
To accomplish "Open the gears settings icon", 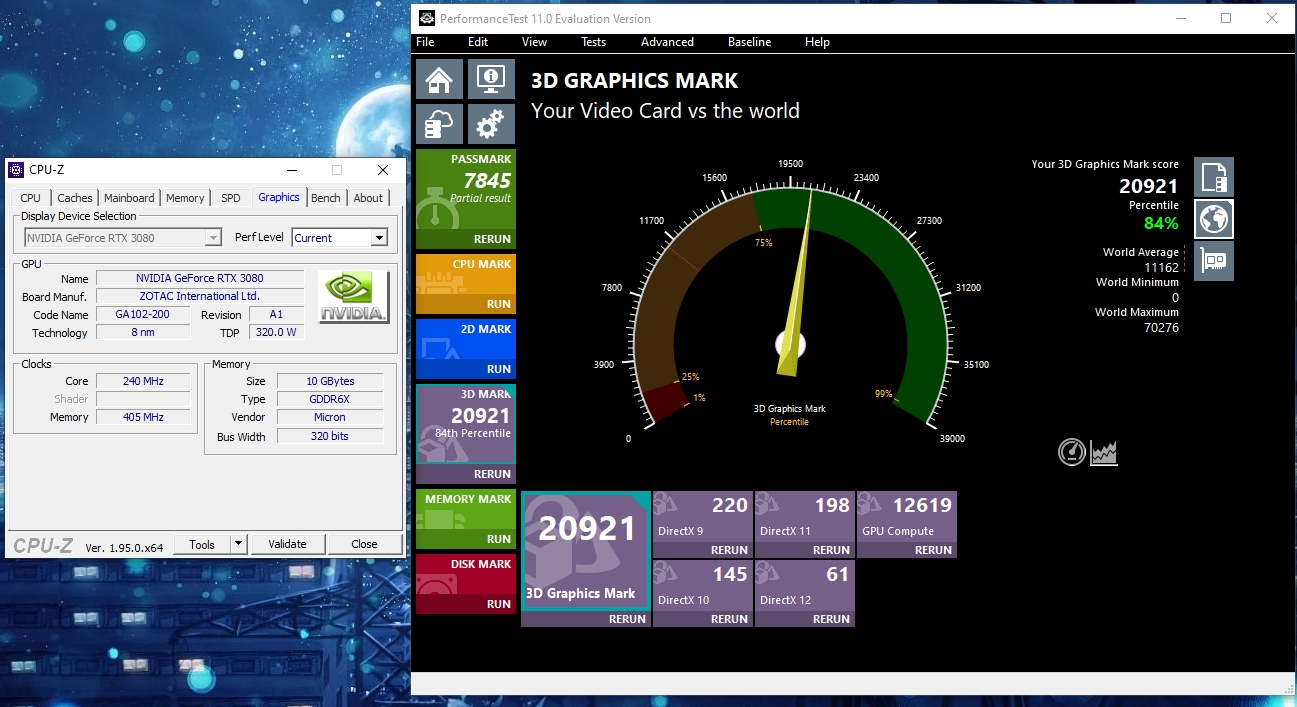I will [x=491, y=124].
